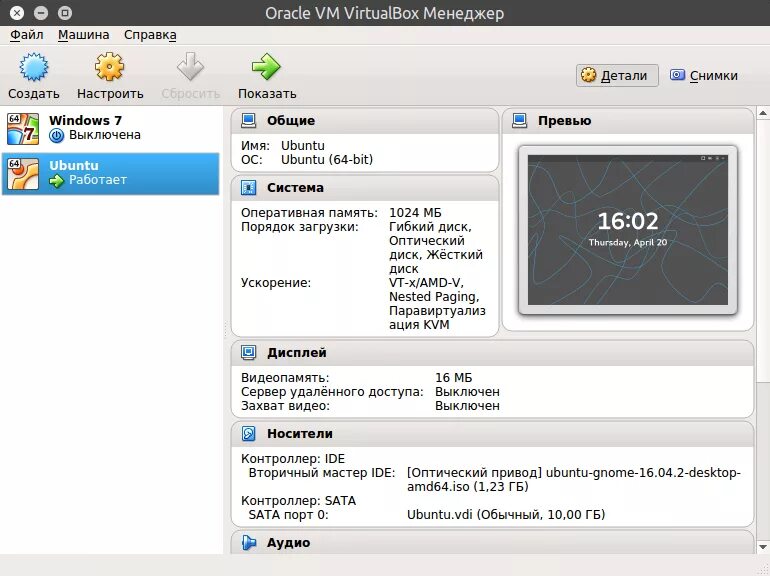Click the 1024 МБ memory value

click(x=415, y=213)
